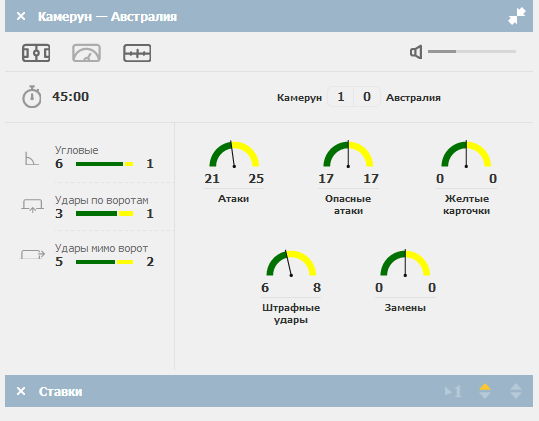
Task: Click the stopwatch icon
Action: (32, 97)
